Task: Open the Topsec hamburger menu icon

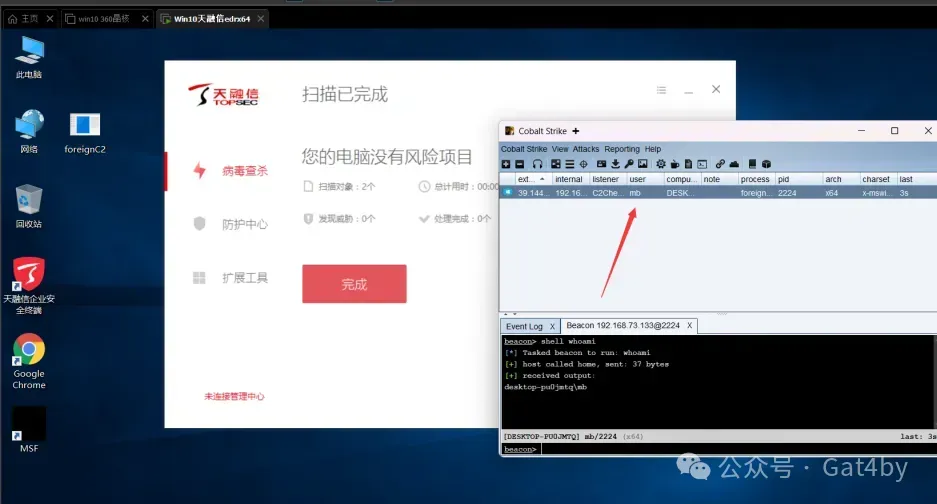Action: point(662,90)
